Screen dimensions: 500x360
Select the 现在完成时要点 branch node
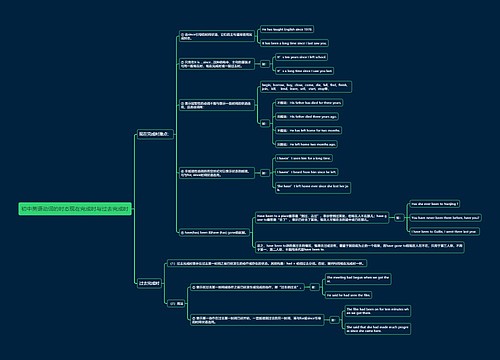point(155,134)
